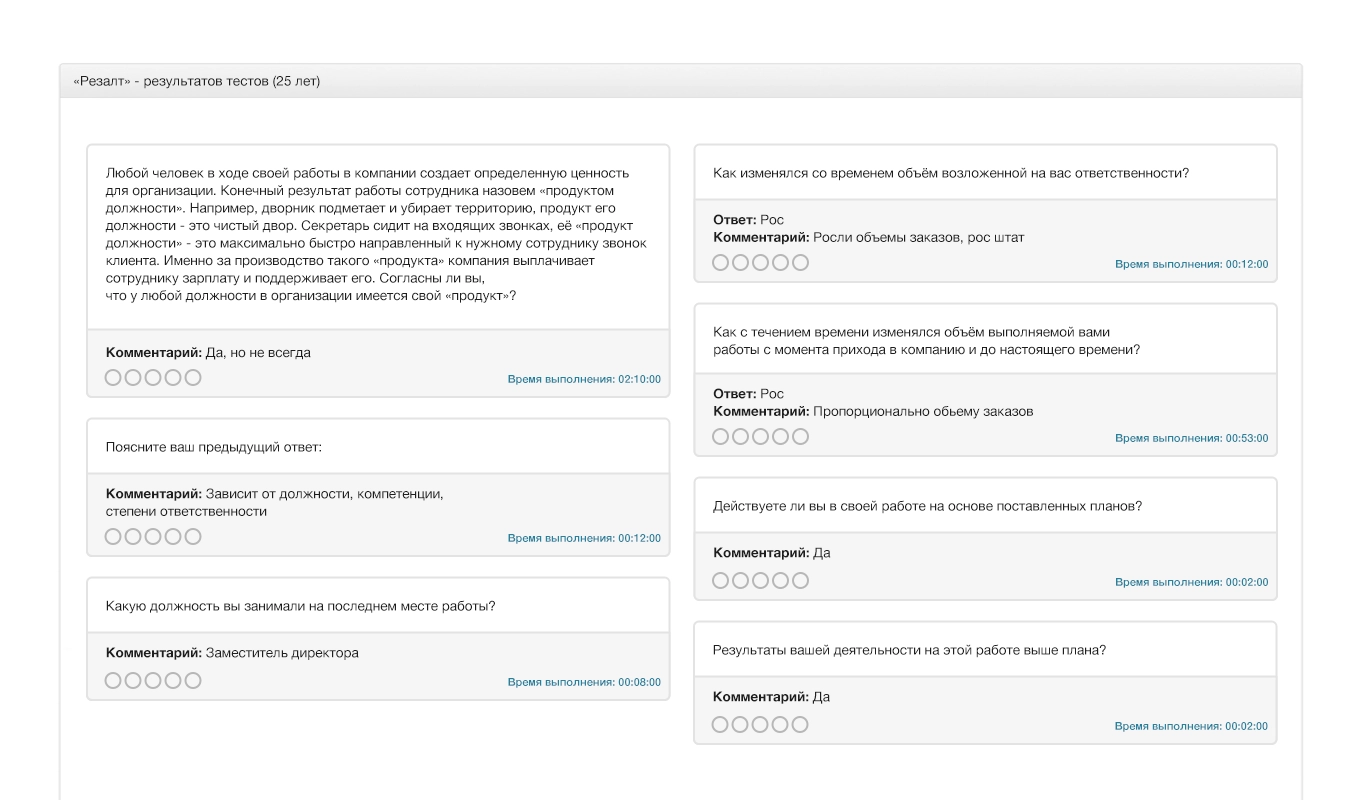
Task: Select first rating circle under 'Пропорционально объему заказов'
Action: [720, 436]
